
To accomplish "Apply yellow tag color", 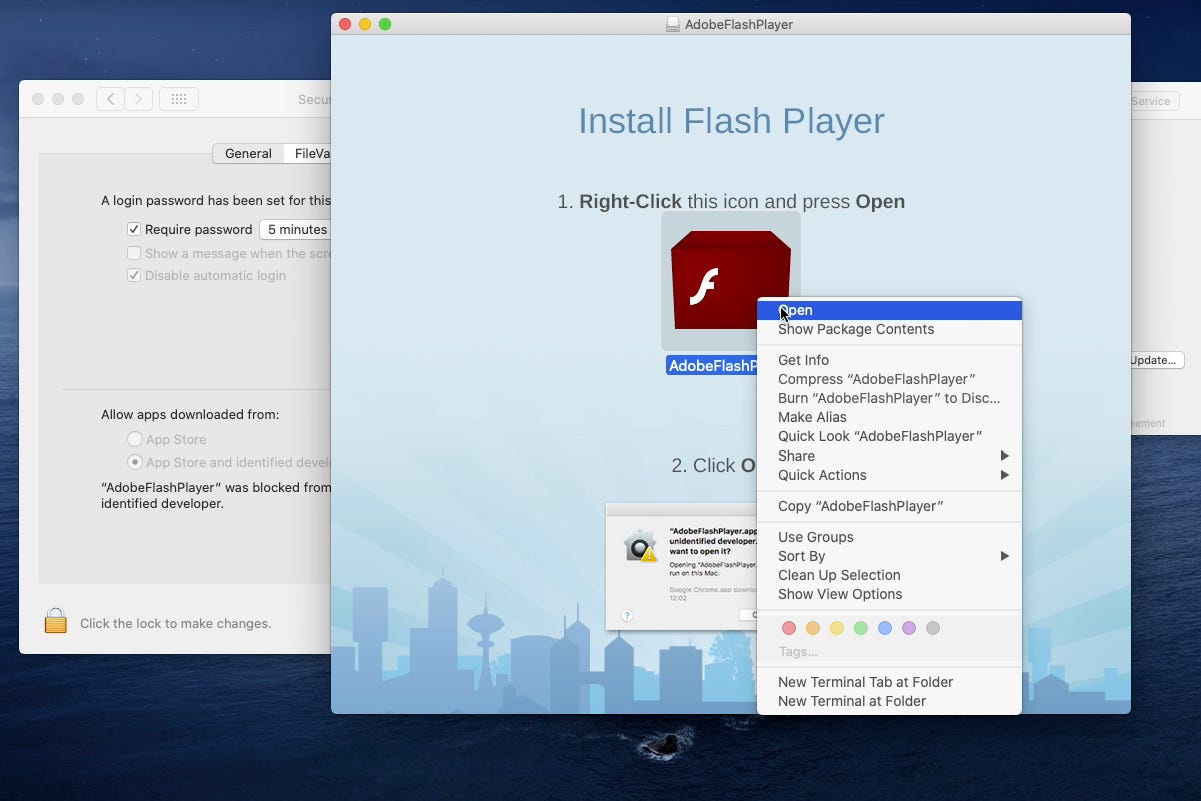I will point(836,628).
